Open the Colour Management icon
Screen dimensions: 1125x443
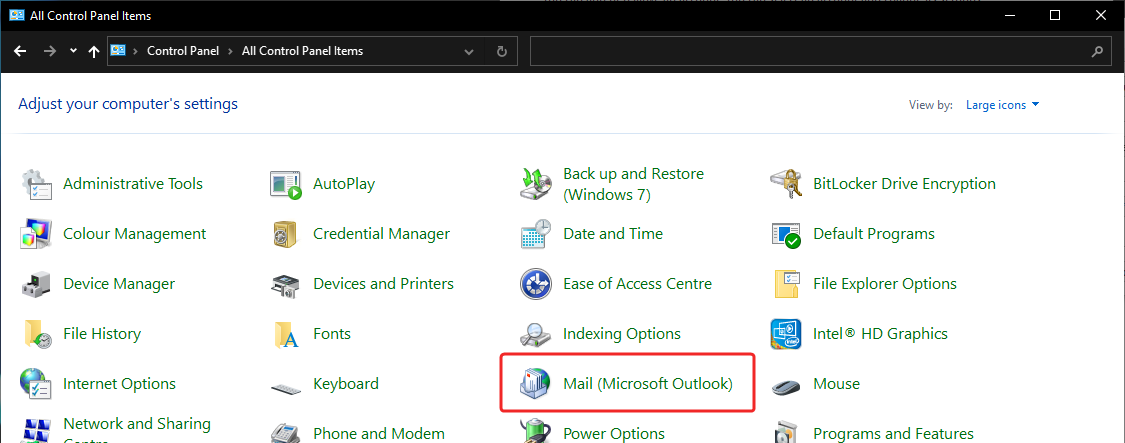(x=37, y=234)
